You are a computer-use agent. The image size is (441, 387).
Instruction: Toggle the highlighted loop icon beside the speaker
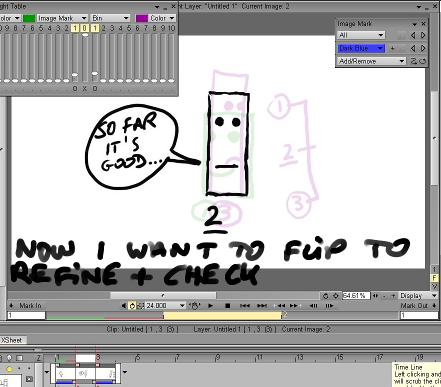coord(132,306)
